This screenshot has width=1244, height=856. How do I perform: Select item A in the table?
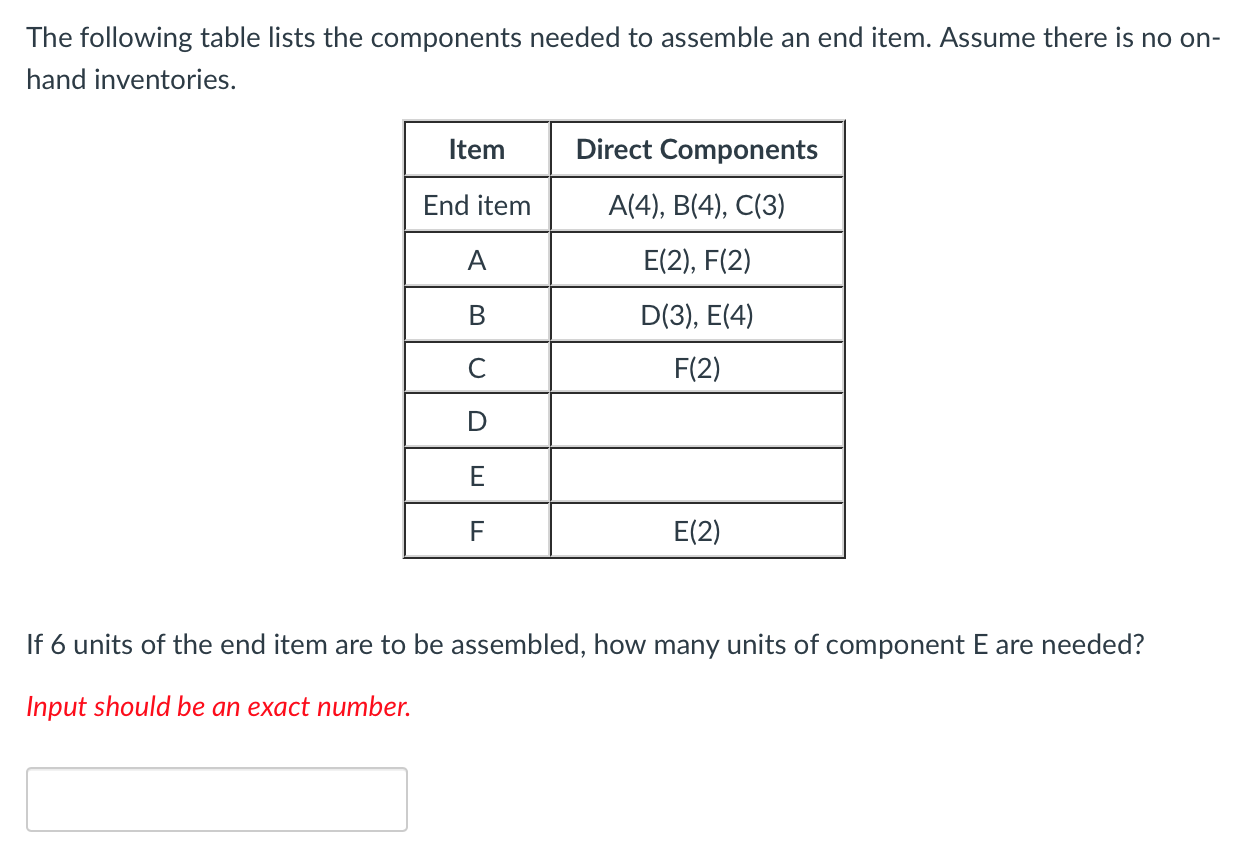tap(476, 259)
